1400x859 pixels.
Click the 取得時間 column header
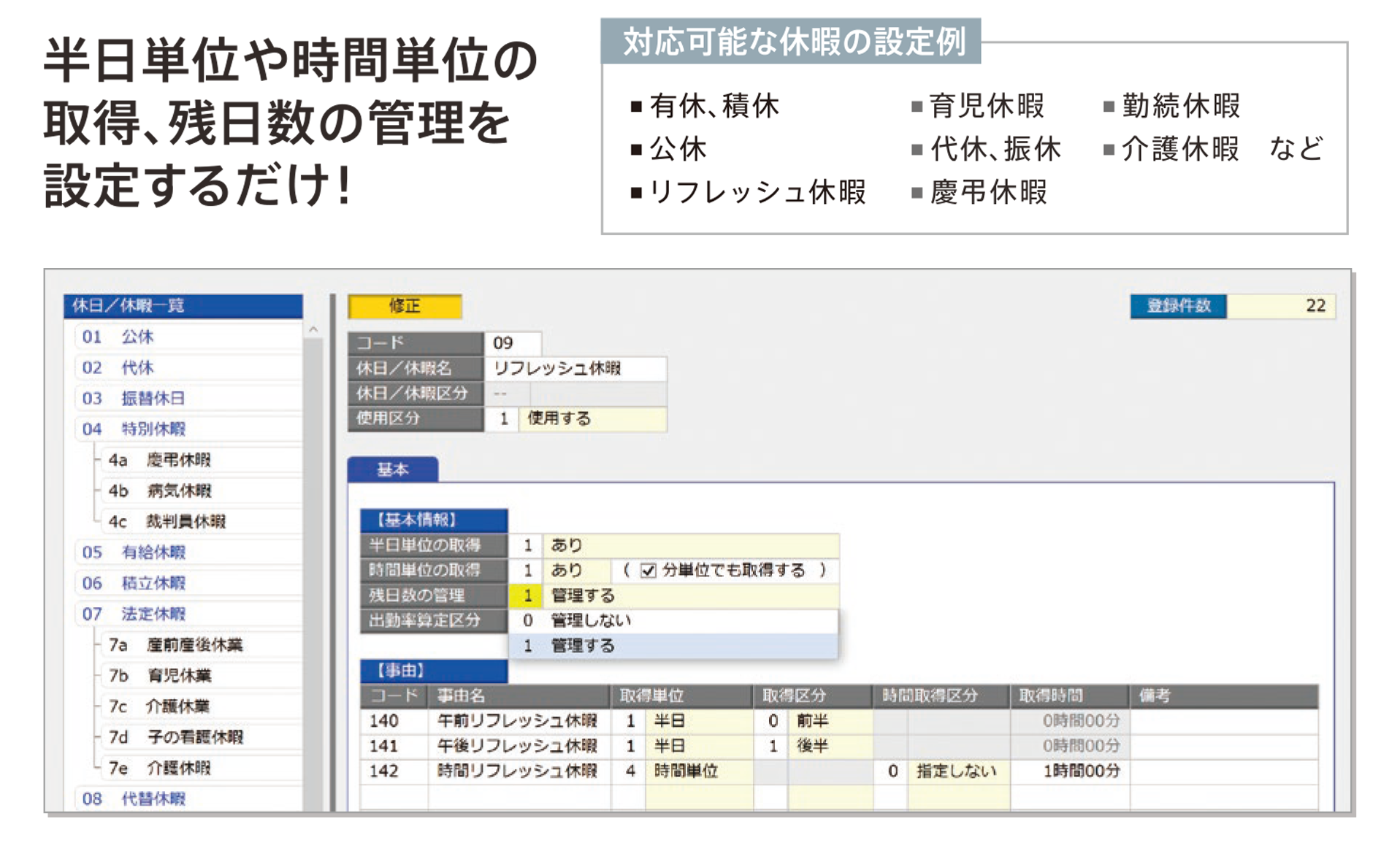click(1071, 696)
